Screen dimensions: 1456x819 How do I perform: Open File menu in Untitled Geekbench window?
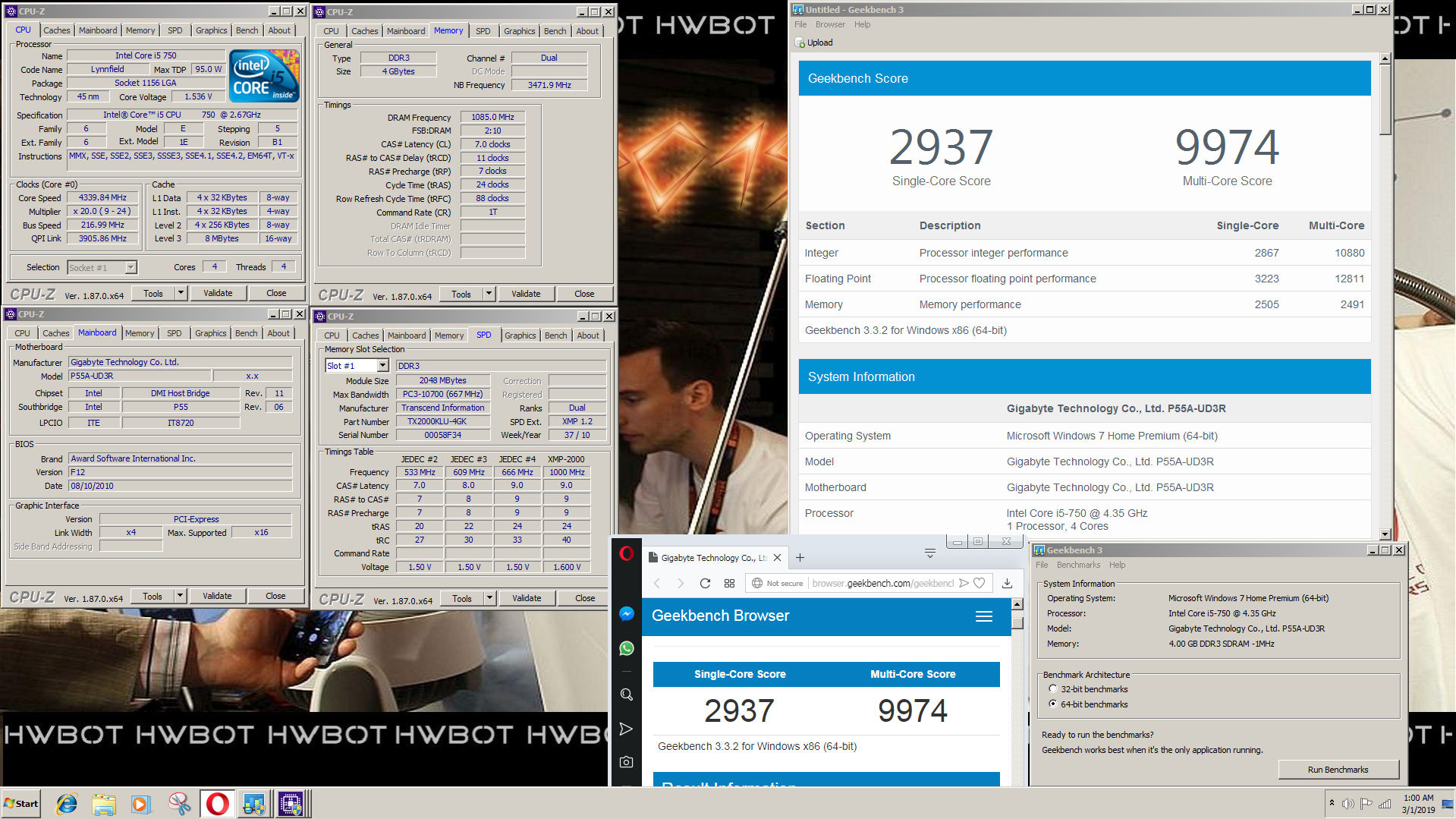click(x=800, y=24)
